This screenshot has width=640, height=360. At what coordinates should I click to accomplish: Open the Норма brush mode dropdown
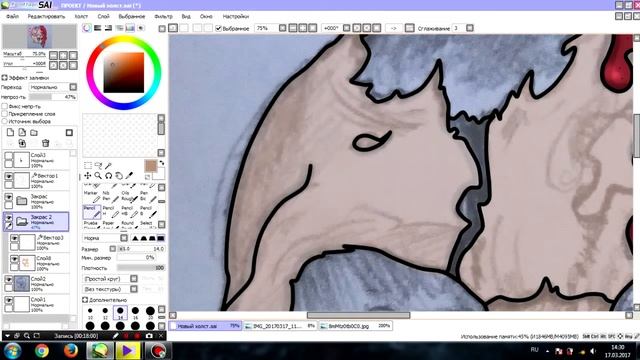tap(124, 238)
